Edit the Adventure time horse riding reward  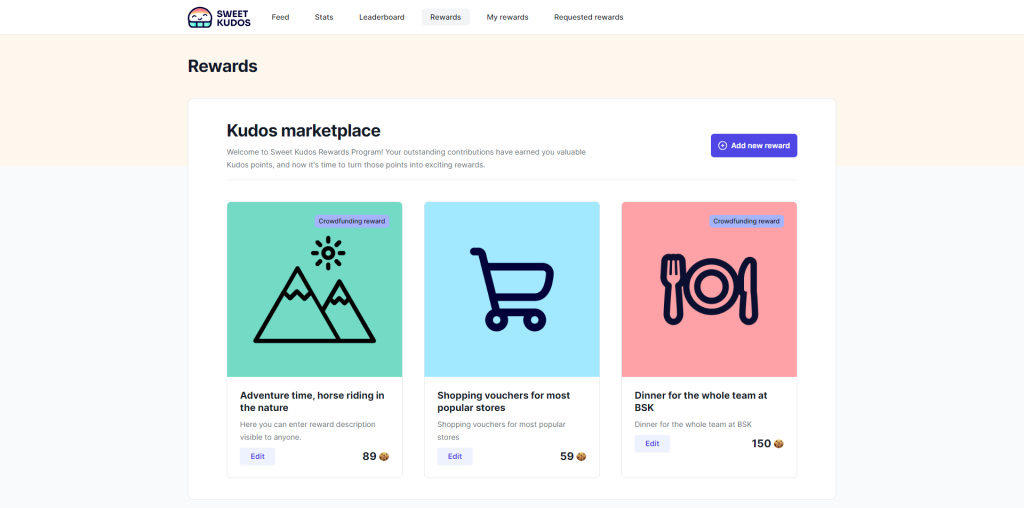[x=257, y=456]
